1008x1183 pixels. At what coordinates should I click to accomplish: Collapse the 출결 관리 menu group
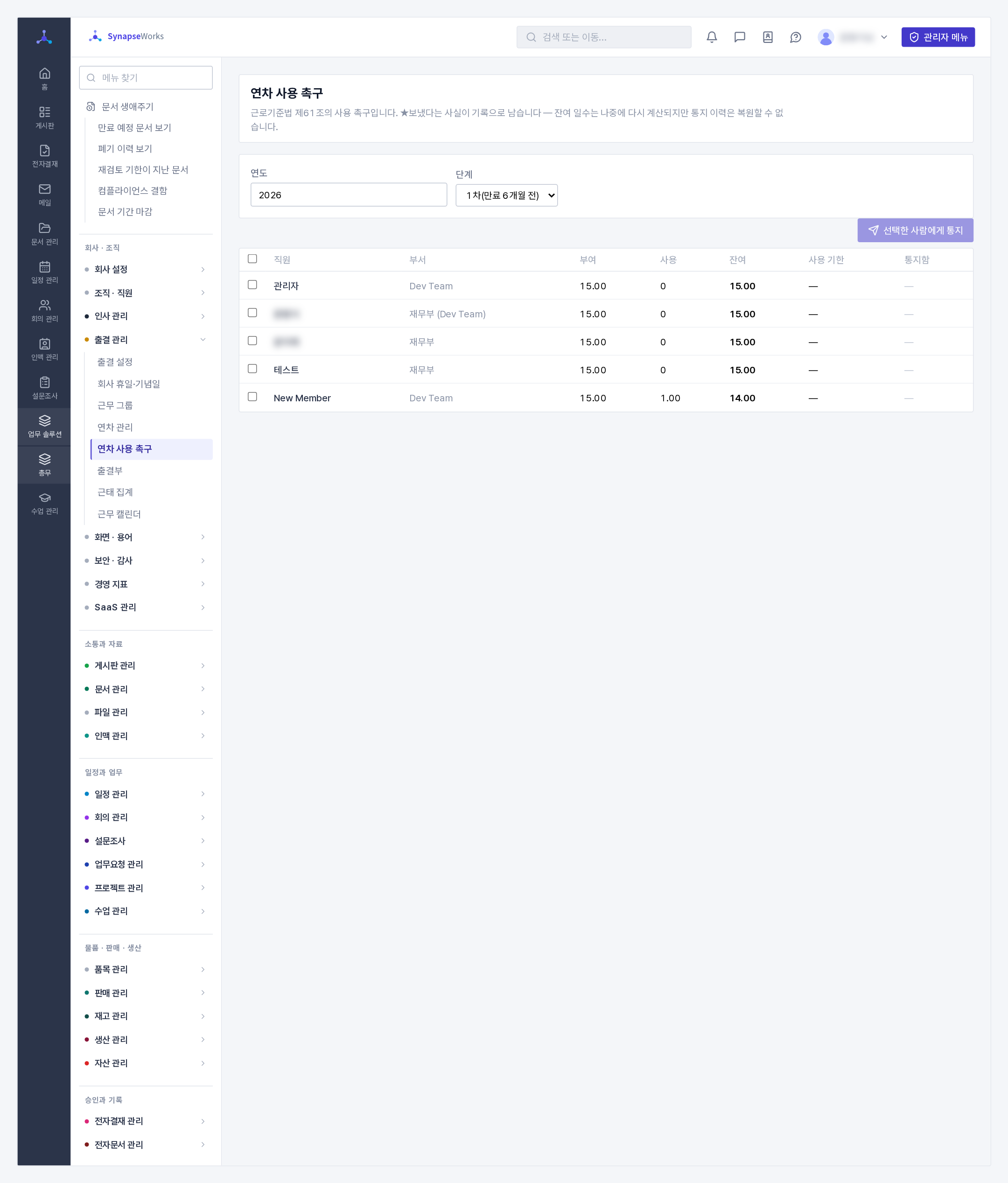coord(146,340)
